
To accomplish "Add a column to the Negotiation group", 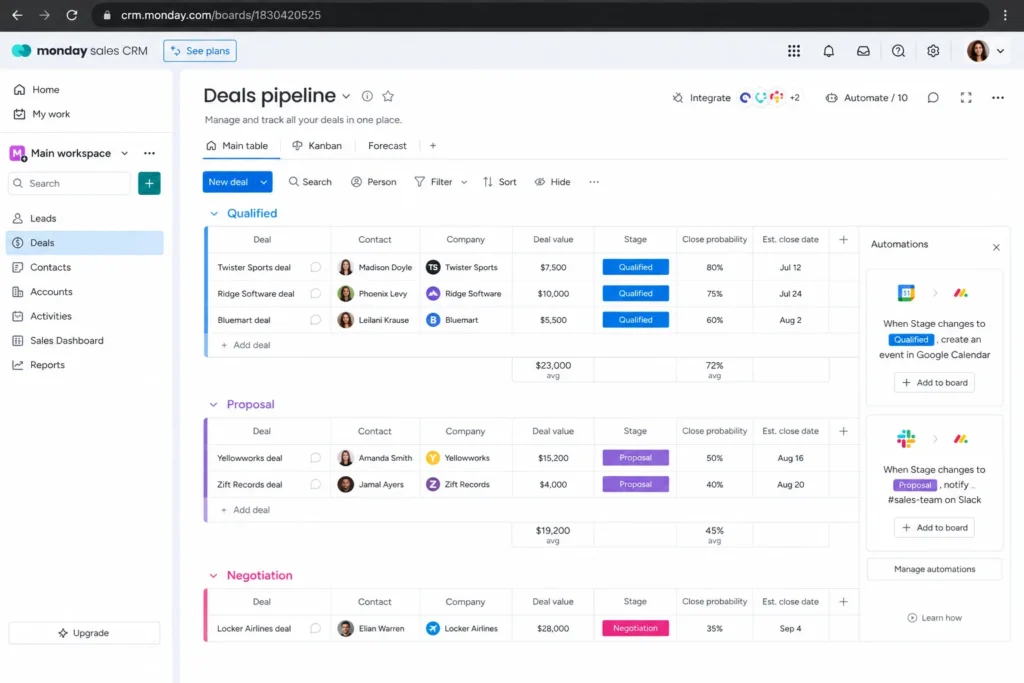I will [x=843, y=601].
